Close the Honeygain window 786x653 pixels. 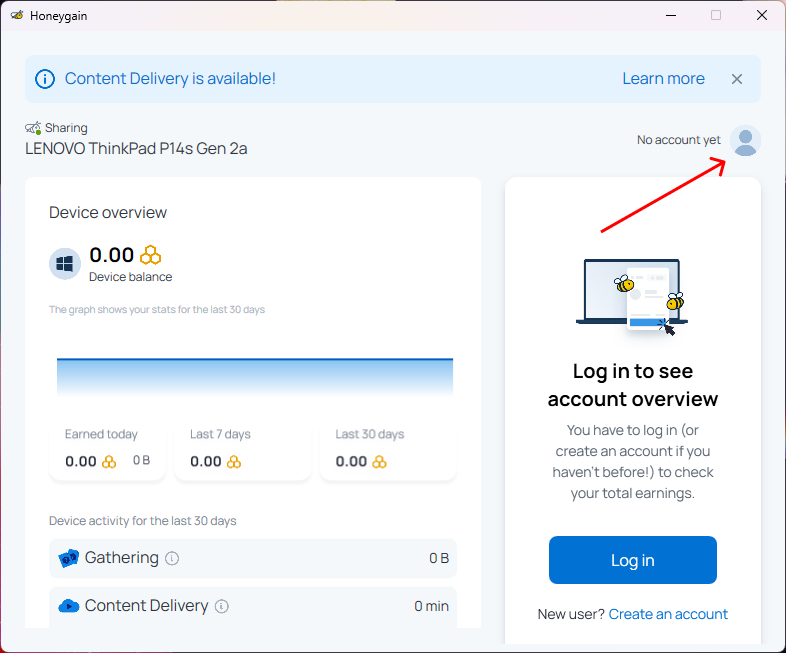pyautogui.click(x=761, y=15)
